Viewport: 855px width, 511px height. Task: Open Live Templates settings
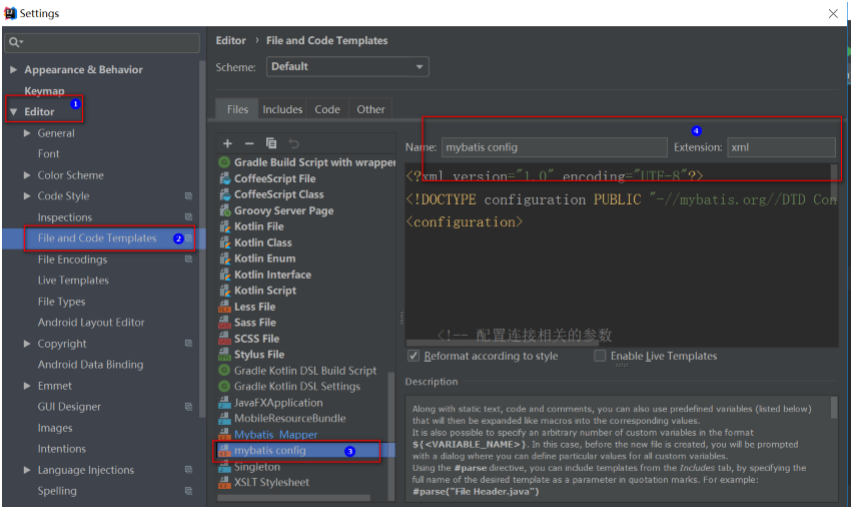[73, 281]
